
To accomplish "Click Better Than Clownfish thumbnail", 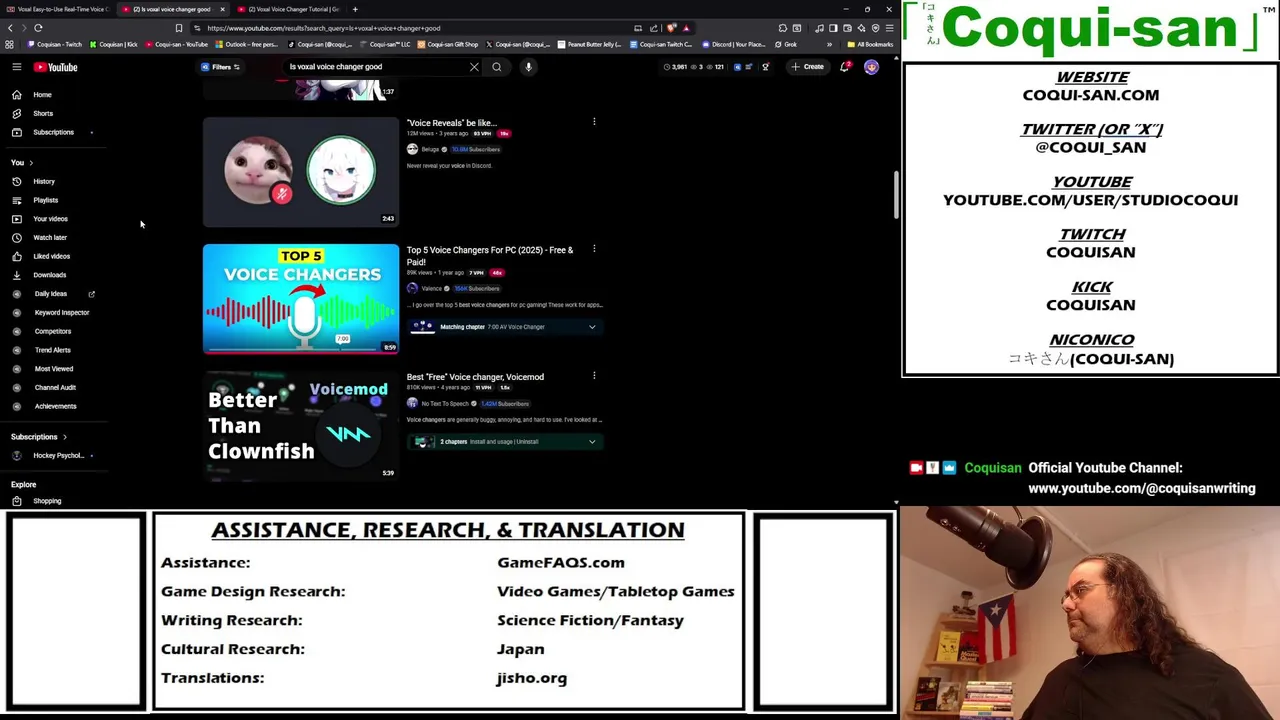I will tap(301, 426).
